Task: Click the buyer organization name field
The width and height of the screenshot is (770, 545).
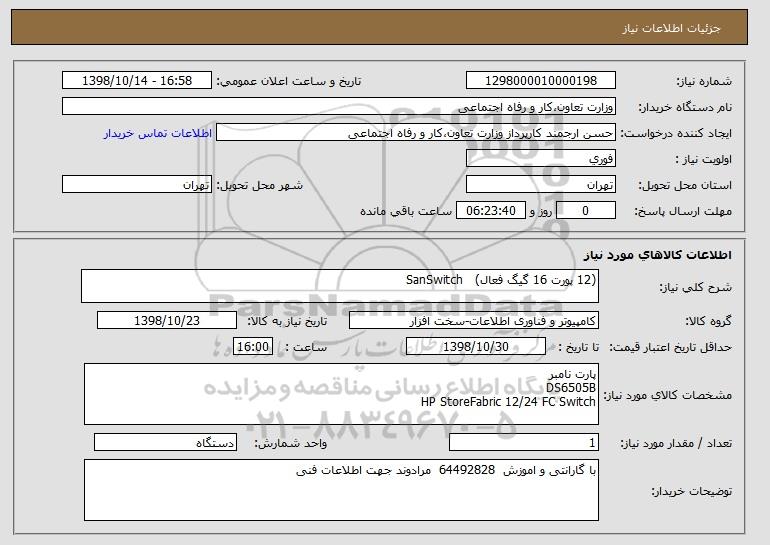Action: tap(339, 107)
